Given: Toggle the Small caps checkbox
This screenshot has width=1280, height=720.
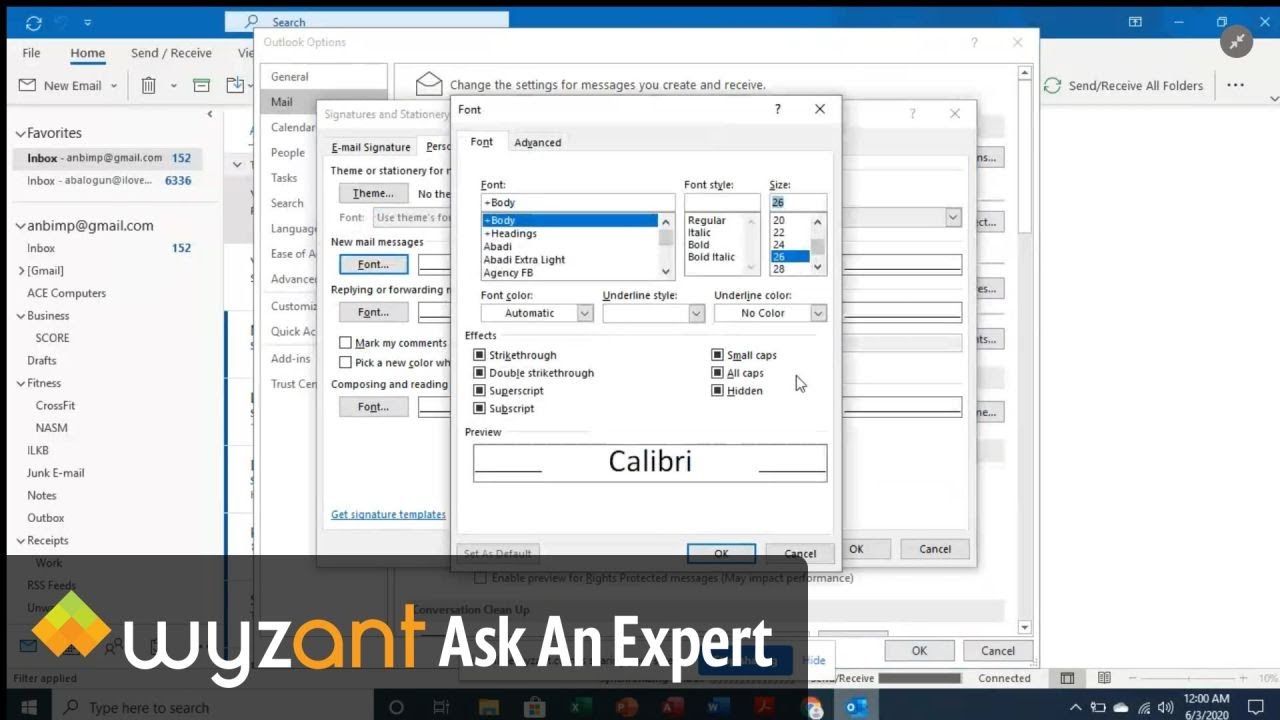Looking at the screenshot, I should point(718,355).
